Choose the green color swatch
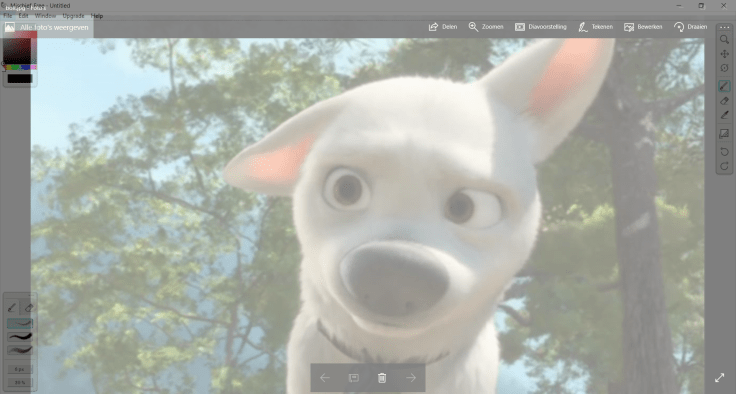 15,68
